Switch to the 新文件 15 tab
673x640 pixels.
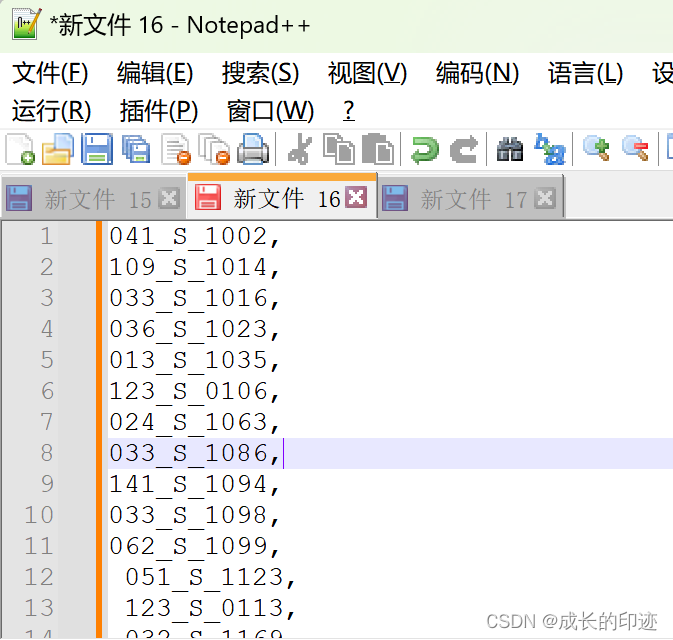click(94, 199)
